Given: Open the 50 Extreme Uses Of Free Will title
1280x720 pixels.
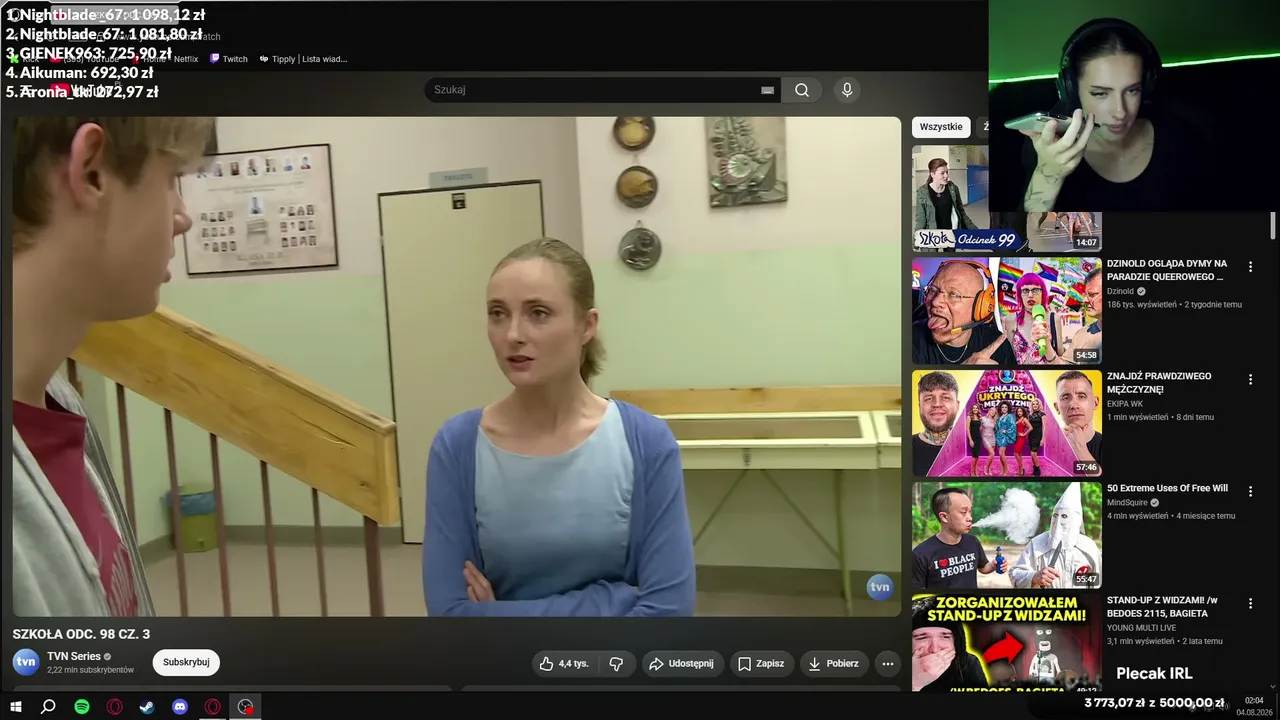Looking at the screenshot, I should 1167,488.
